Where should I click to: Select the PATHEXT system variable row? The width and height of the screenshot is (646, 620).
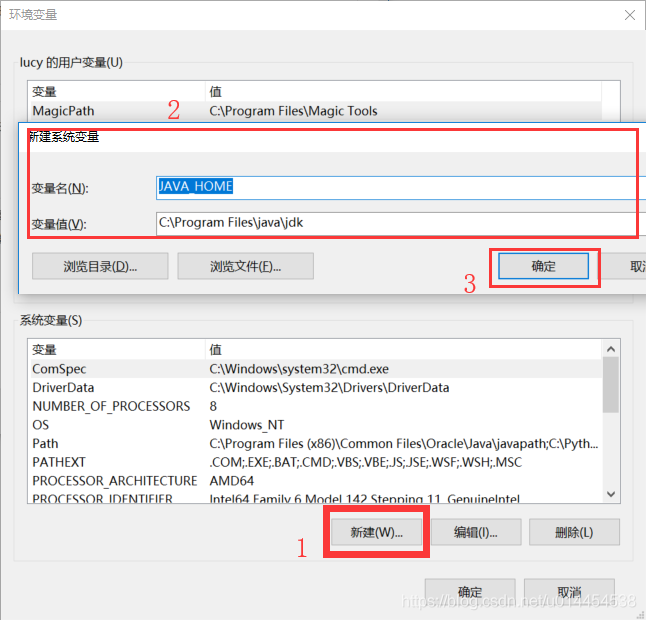[x=316, y=462]
